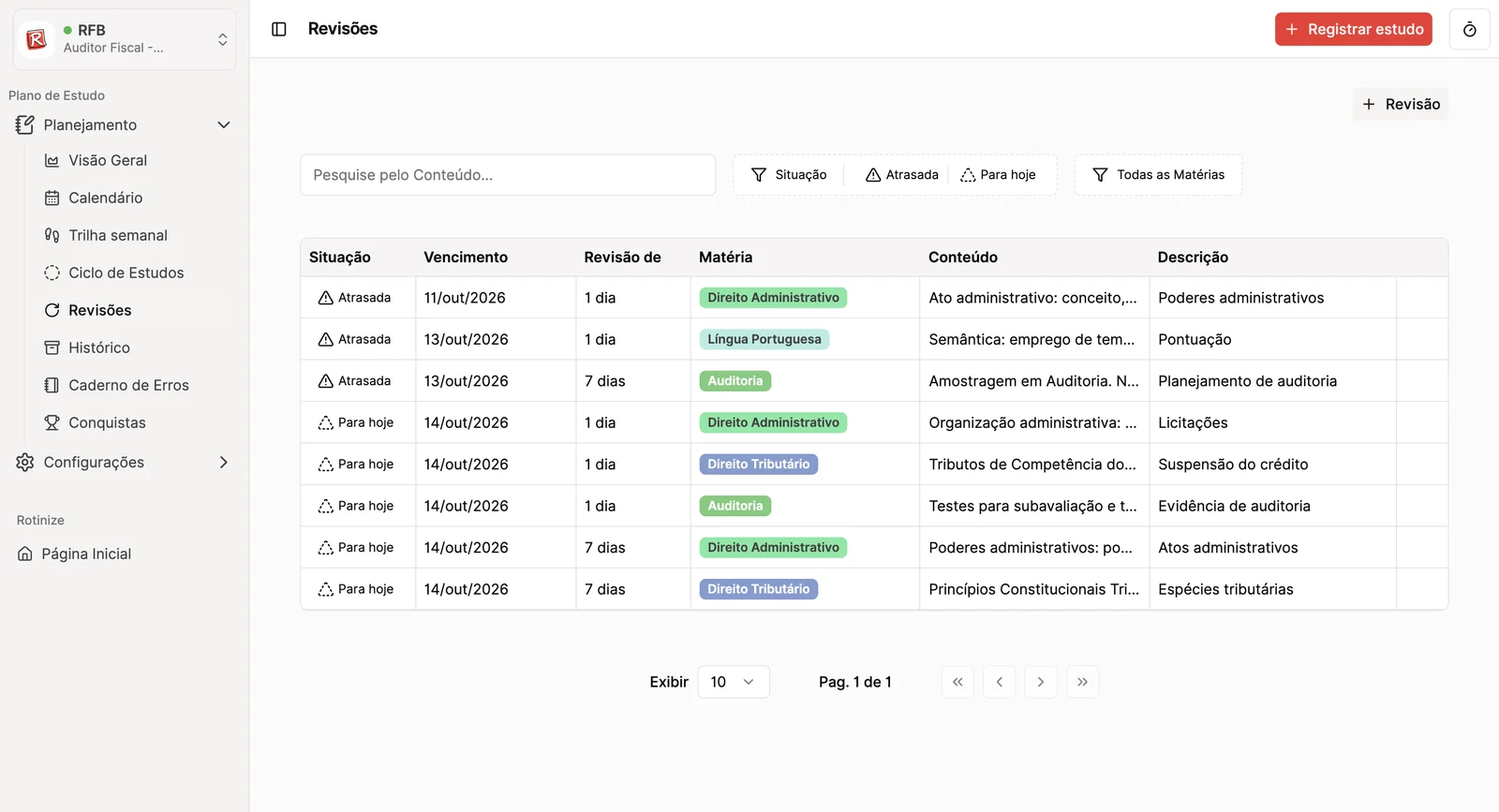Open the RFB workspace switcher
This screenshot has width=1499, height=812.
pyautogui.click(x=125, y=39)
